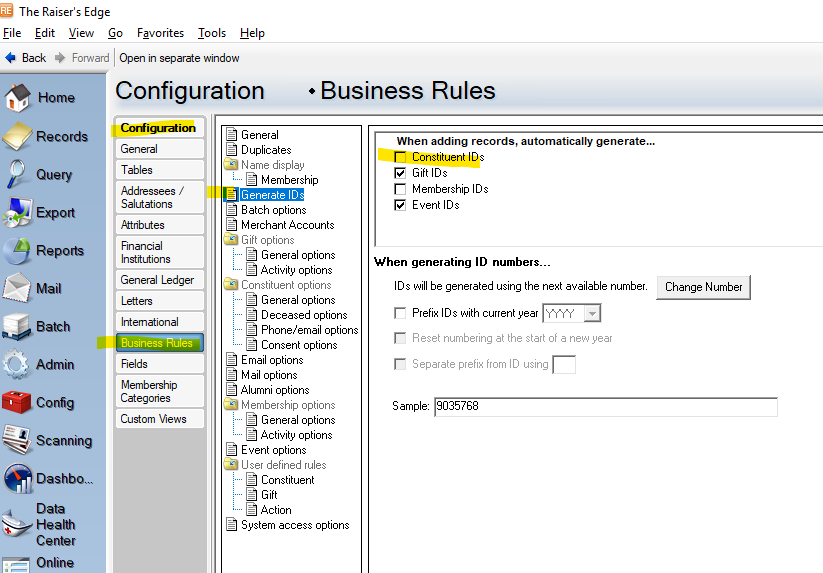823x573 pixels.
Task: Click the Change Number button
Action: click(x=703, y=287)
